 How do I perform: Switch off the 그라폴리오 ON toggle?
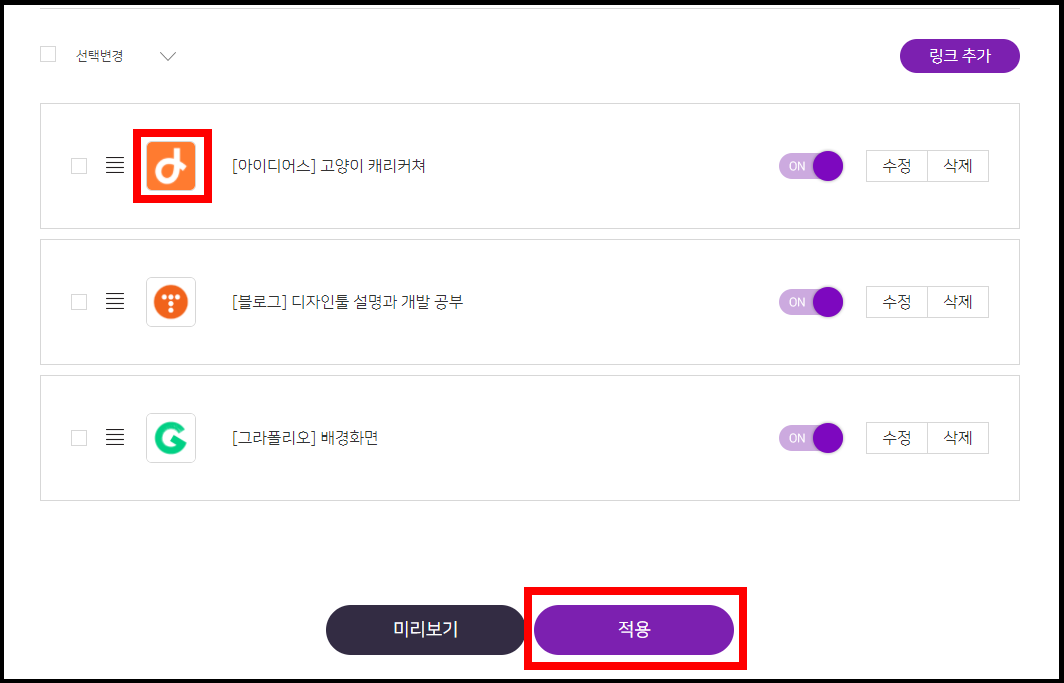pos(811,437)
